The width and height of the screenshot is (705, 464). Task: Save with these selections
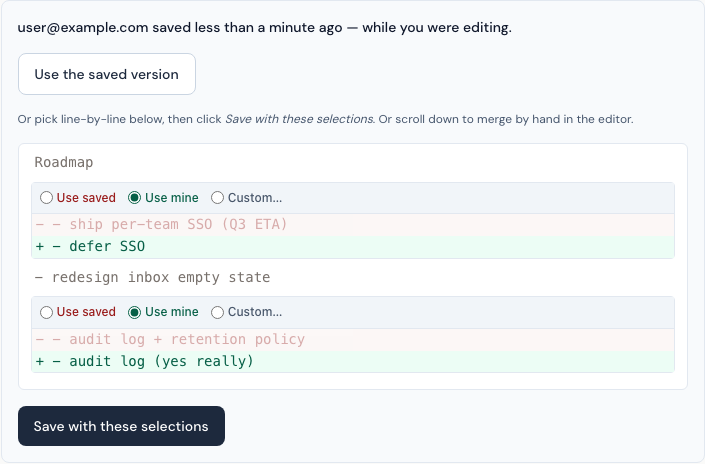121,426
